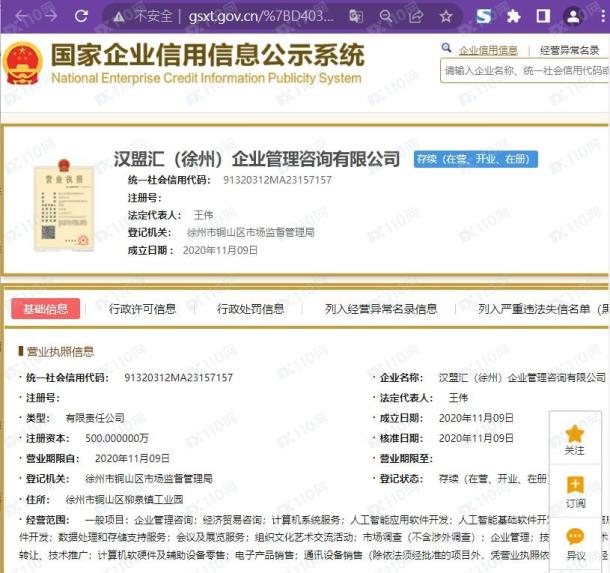Screen dimensions: 610x573
Task: Click the license section credit code value
Action: [x=179, y=377]
